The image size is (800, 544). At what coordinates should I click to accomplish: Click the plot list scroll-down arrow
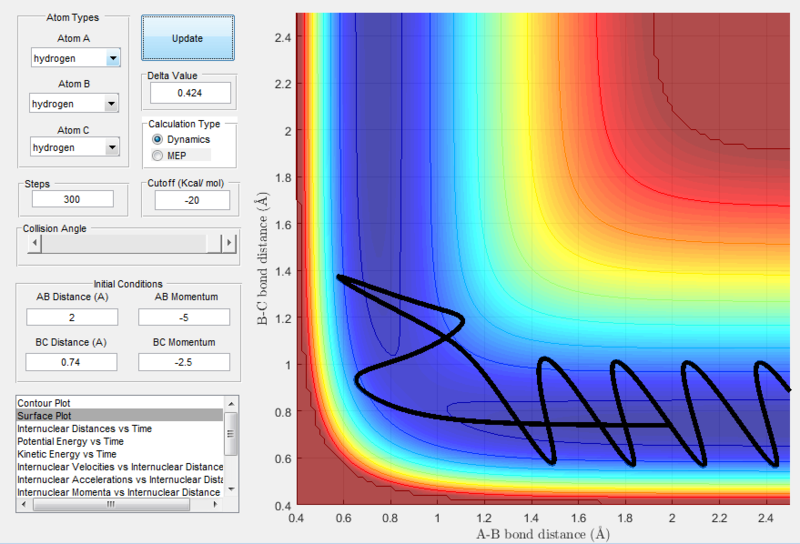231,489
